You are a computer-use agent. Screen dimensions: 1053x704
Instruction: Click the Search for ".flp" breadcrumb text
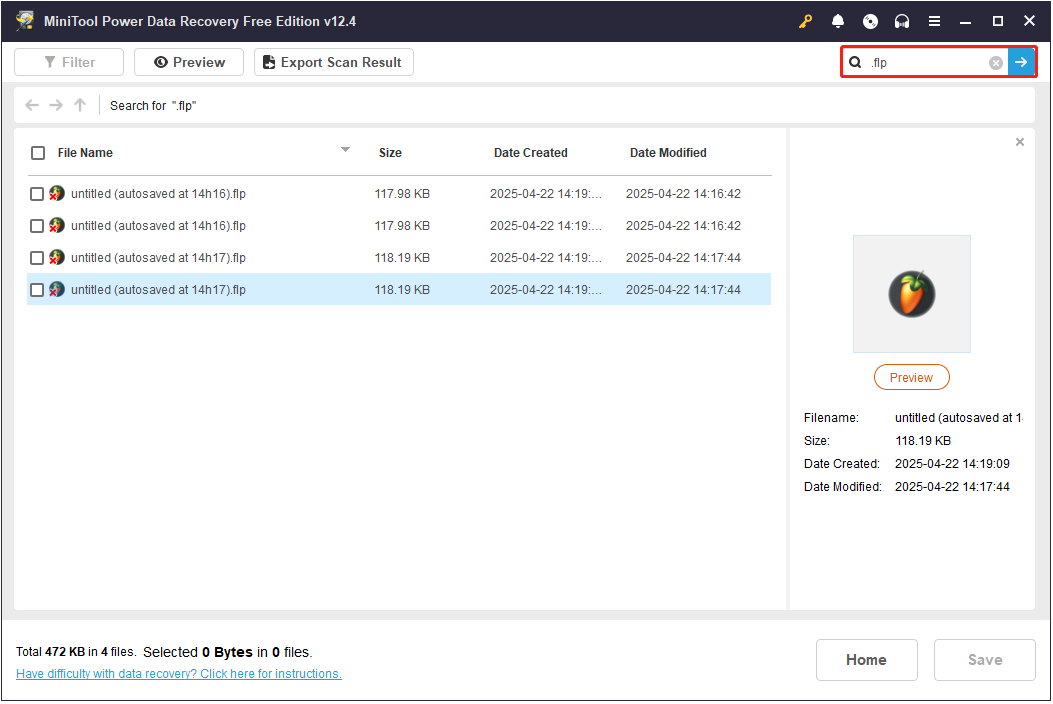click(153, 106)
